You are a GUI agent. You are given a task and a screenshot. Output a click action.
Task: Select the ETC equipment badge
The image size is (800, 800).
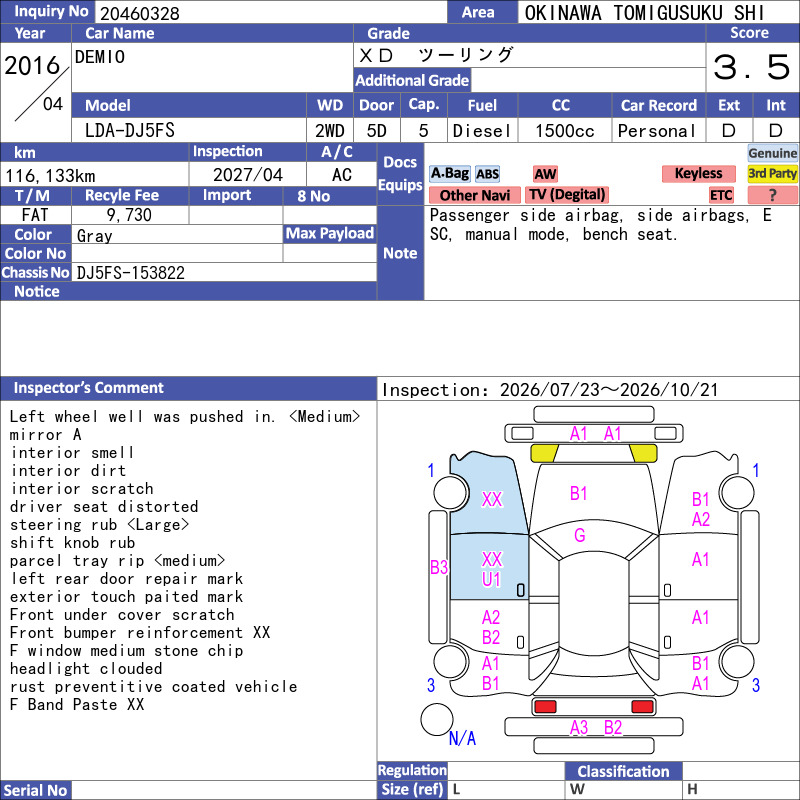(x=721, y=195)
